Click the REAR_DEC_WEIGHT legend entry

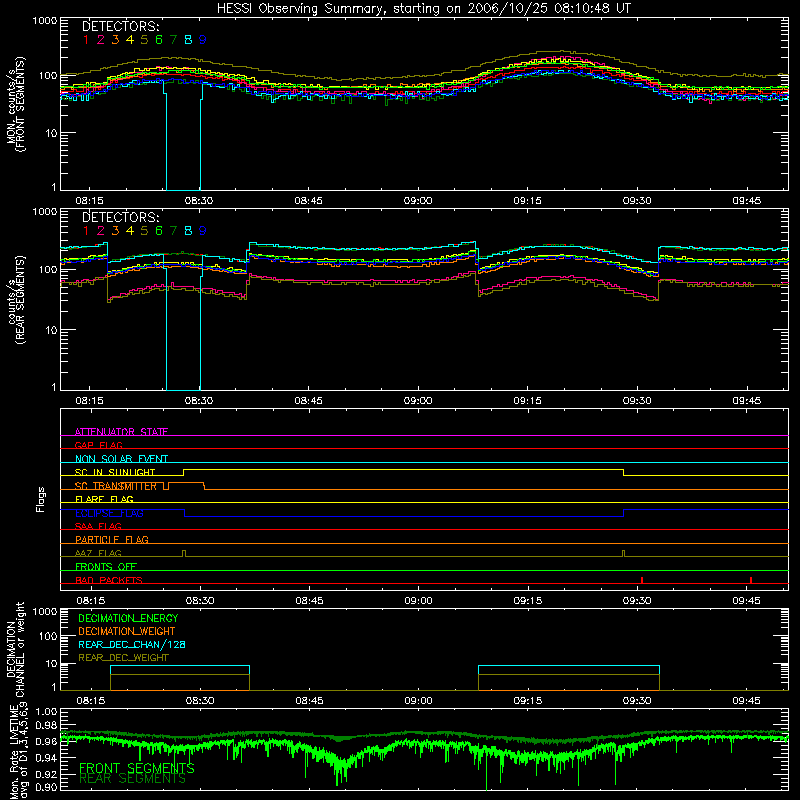click(123, 658)
